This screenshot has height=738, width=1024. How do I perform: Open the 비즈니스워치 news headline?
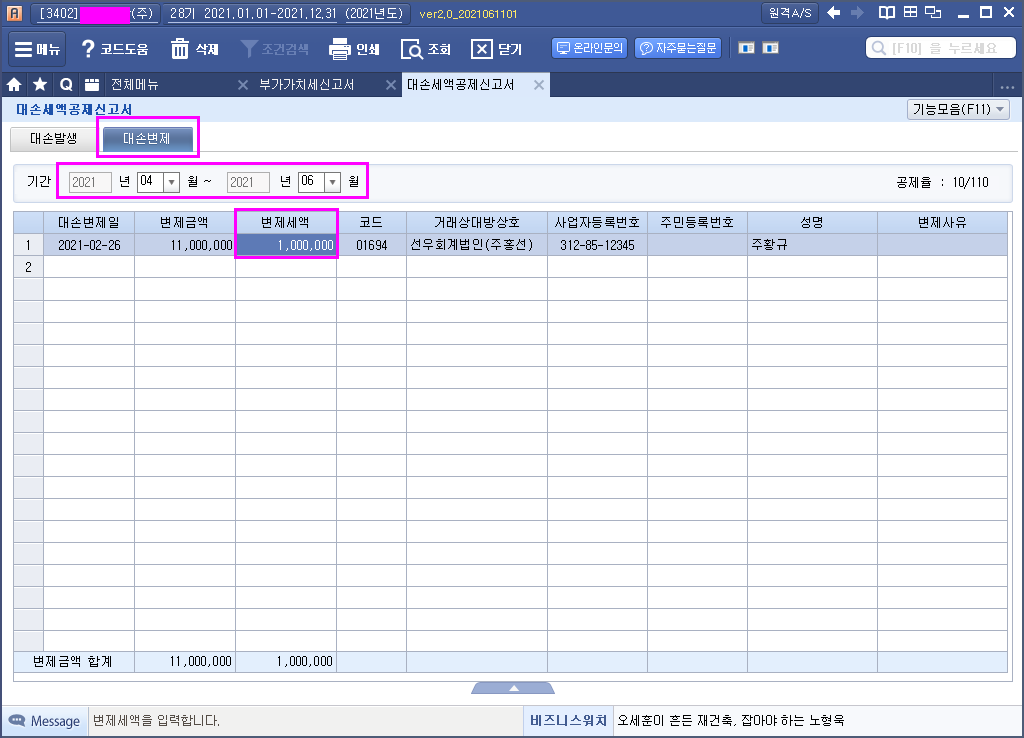point(731,720)
